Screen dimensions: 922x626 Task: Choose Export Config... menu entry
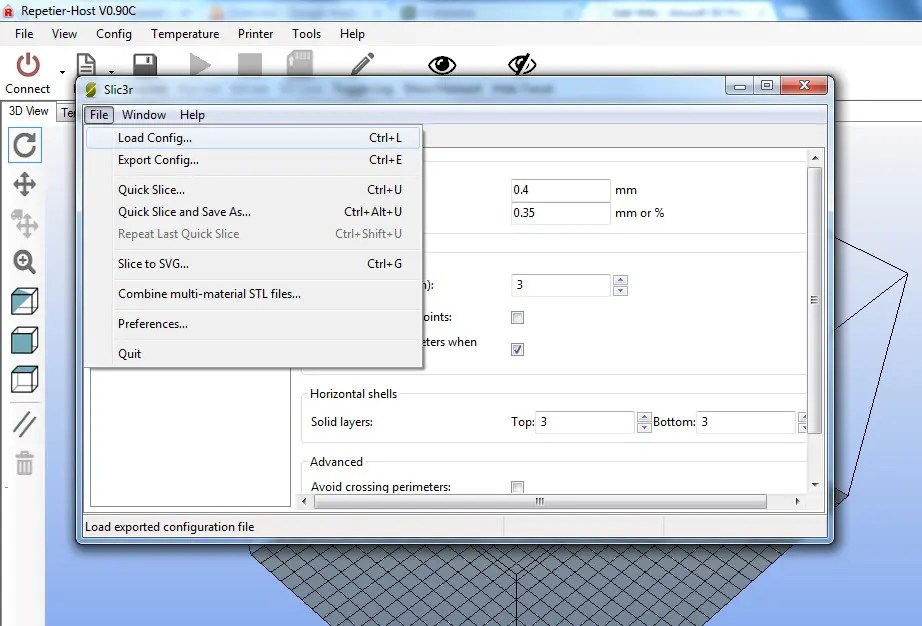[x=253, y=160]
